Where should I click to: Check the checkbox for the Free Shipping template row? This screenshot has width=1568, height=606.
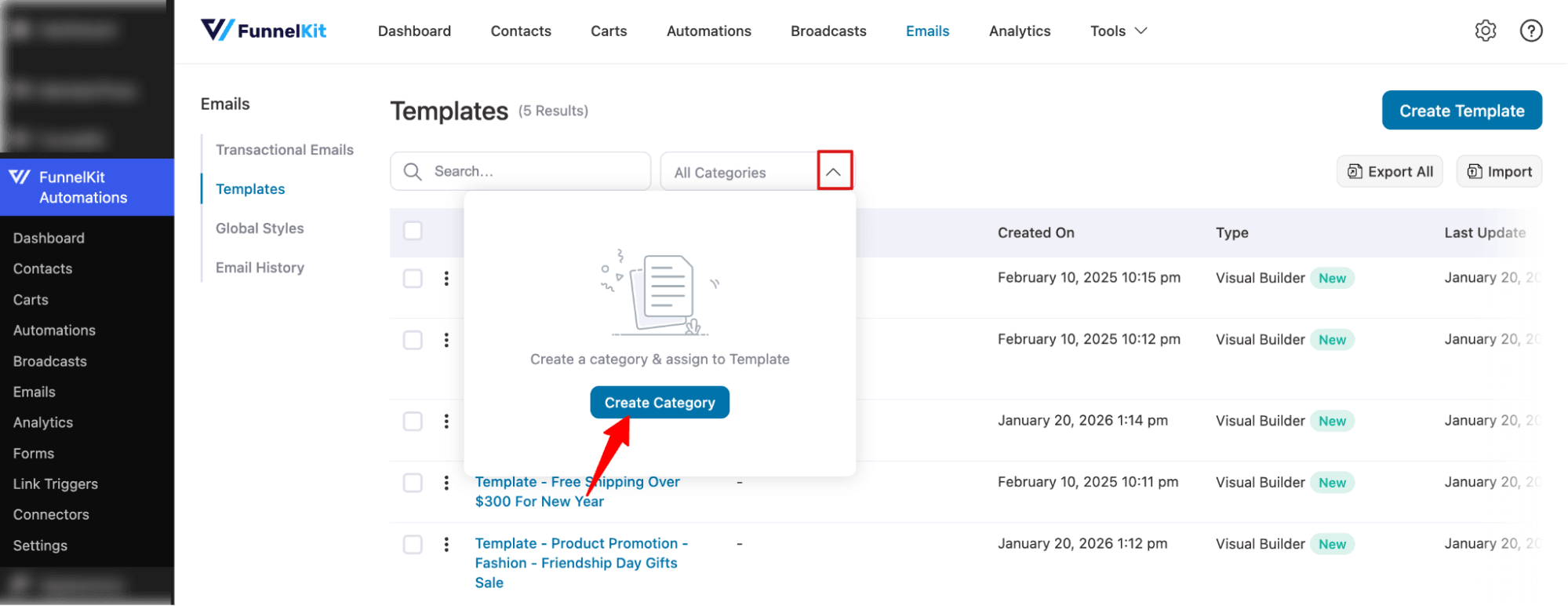pyautogui.click(x=413, y=482)
